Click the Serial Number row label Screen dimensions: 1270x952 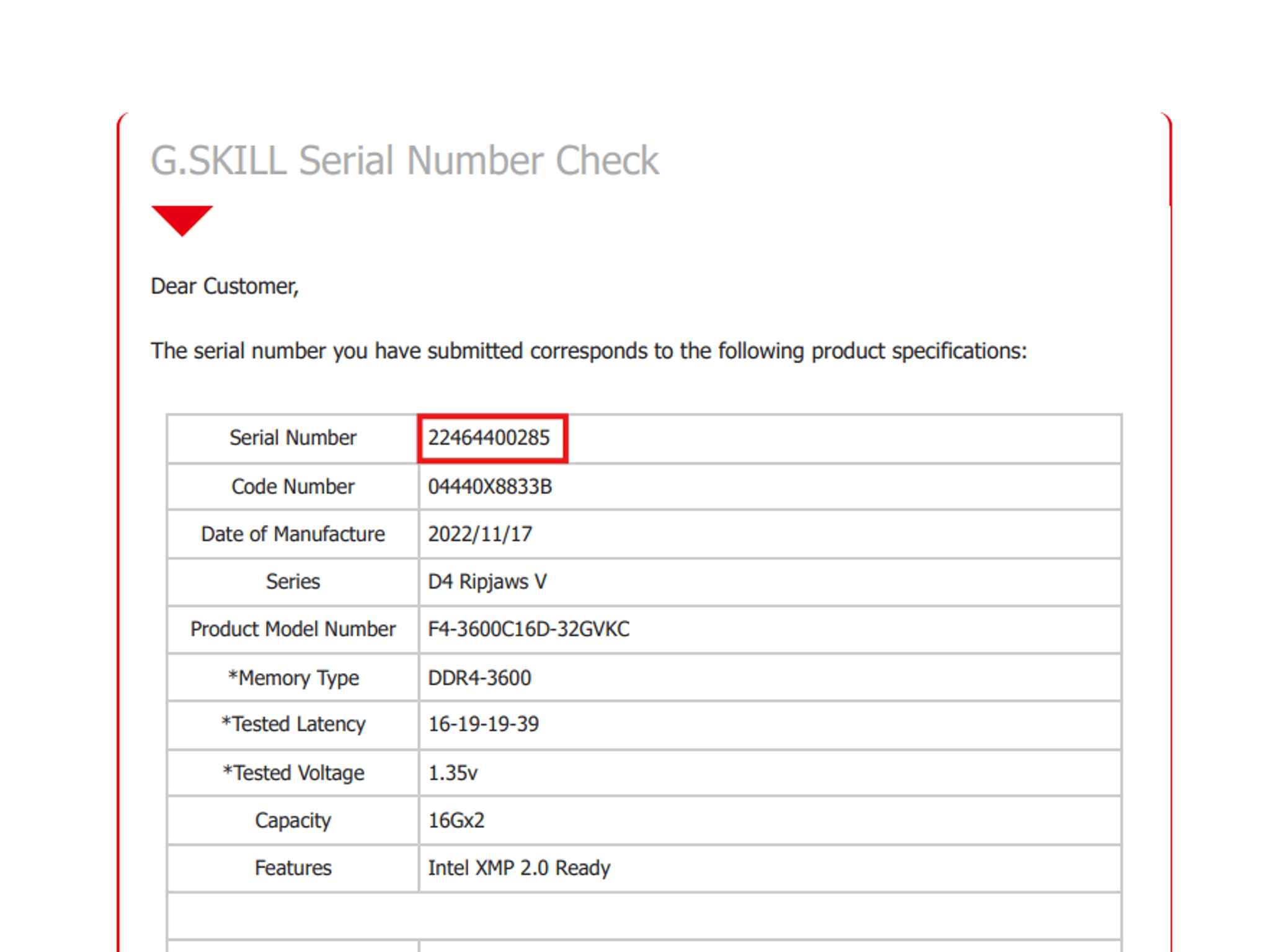(293, 438)
